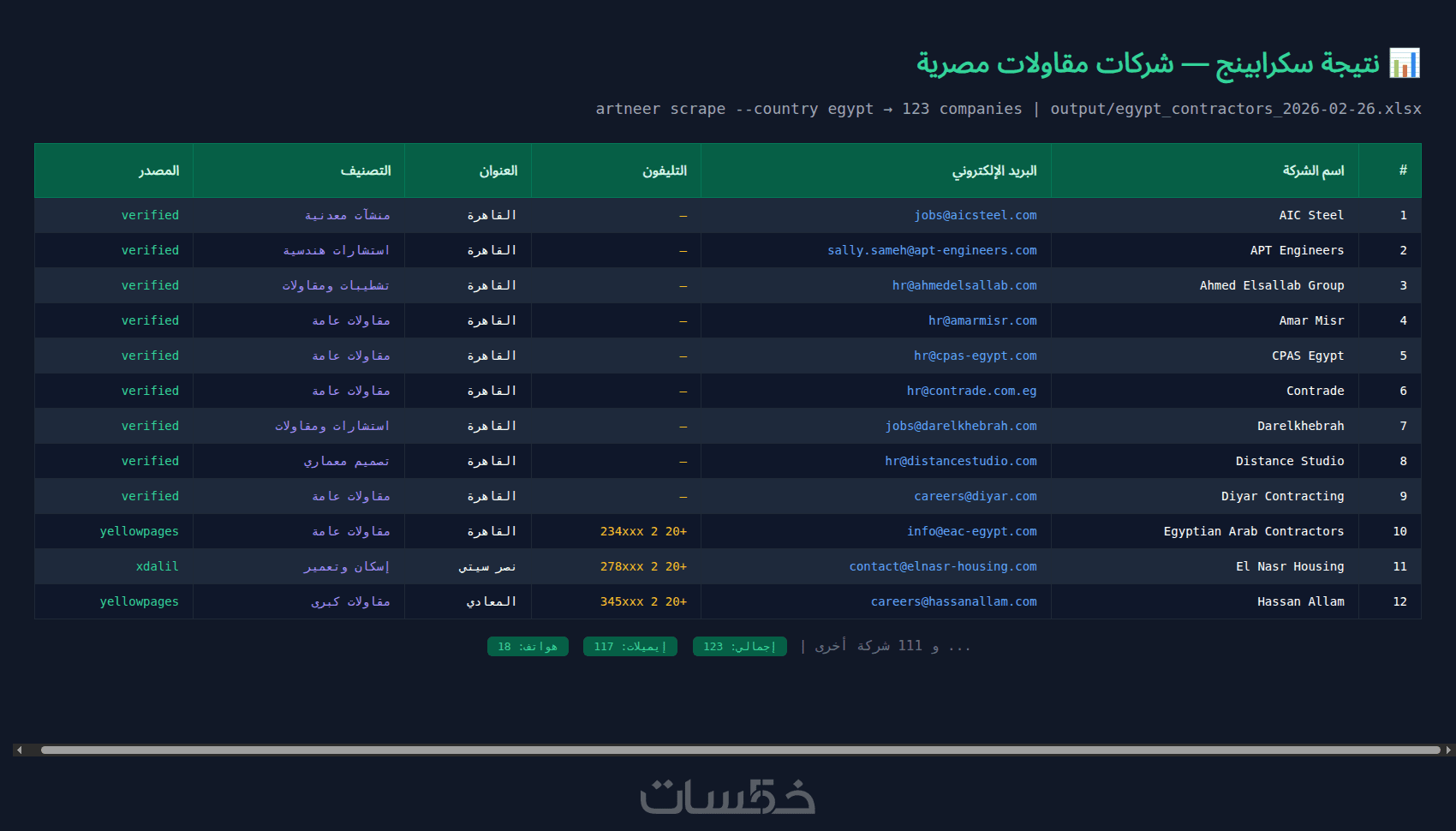Click the horizontal scrollbar thumb

741,750
